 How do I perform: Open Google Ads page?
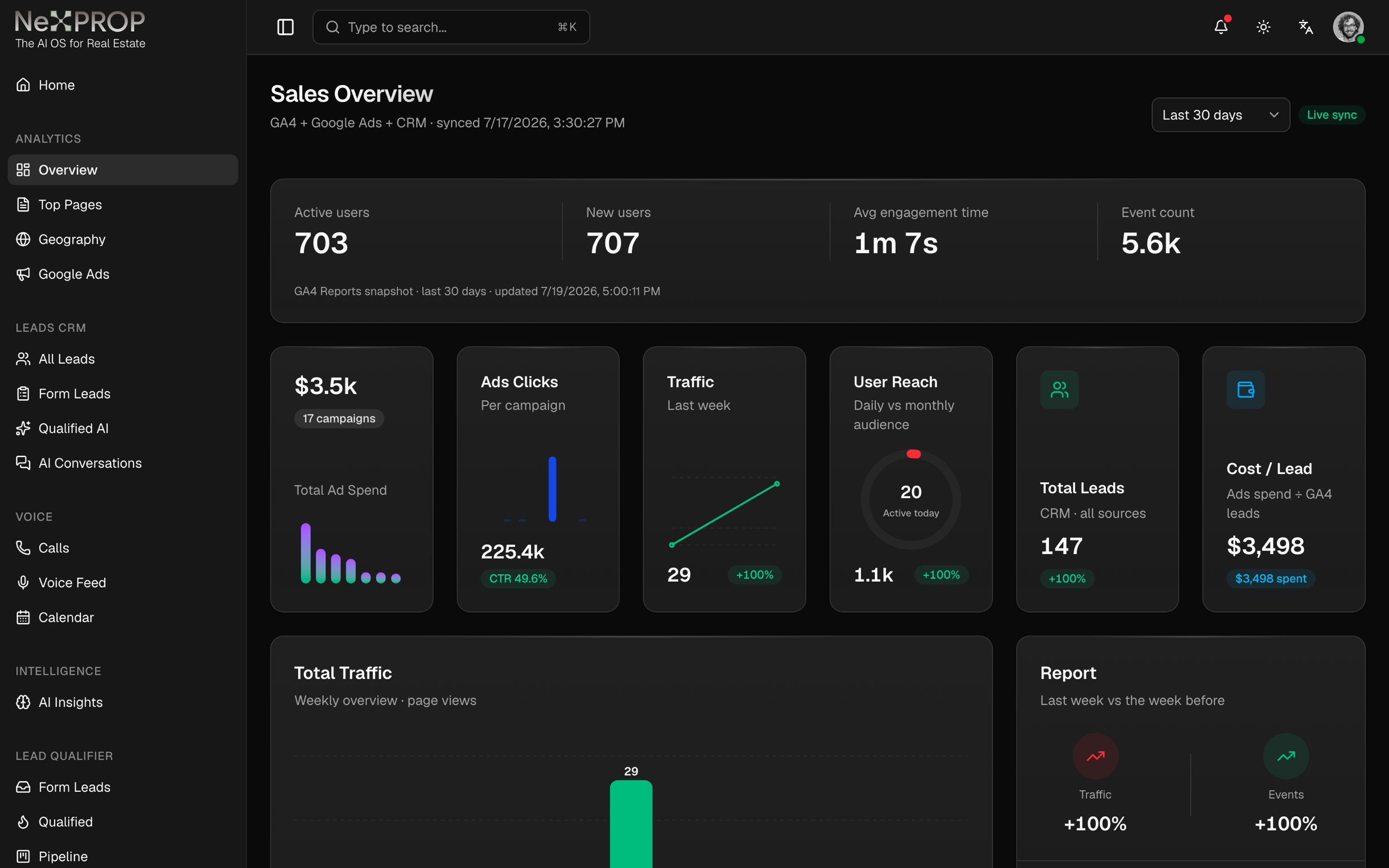coord(123,274)
